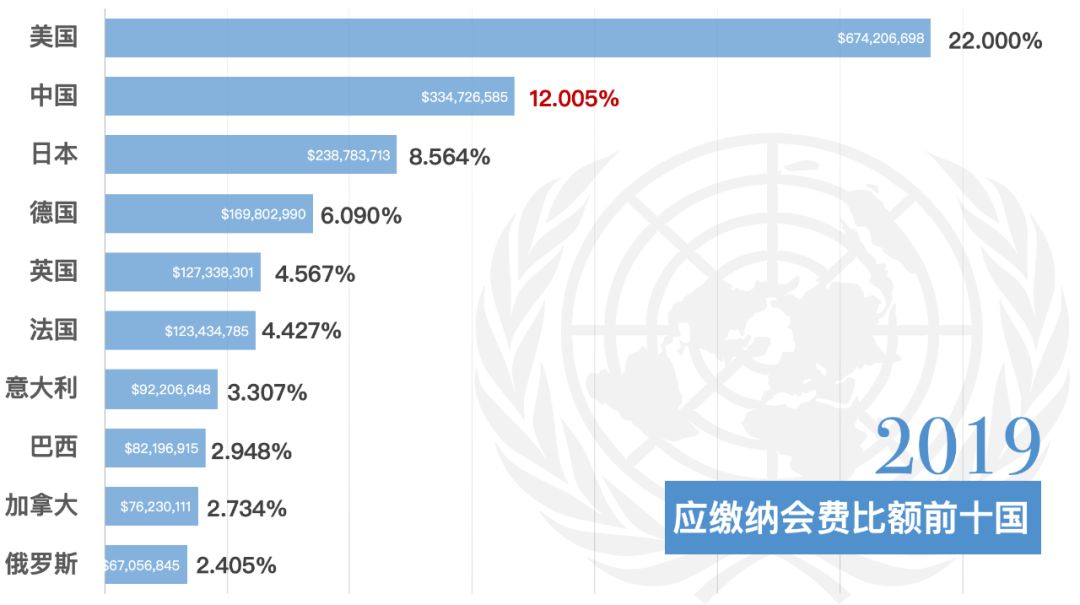Click the $334,726,585 bar value

click(x=464, y=98)
